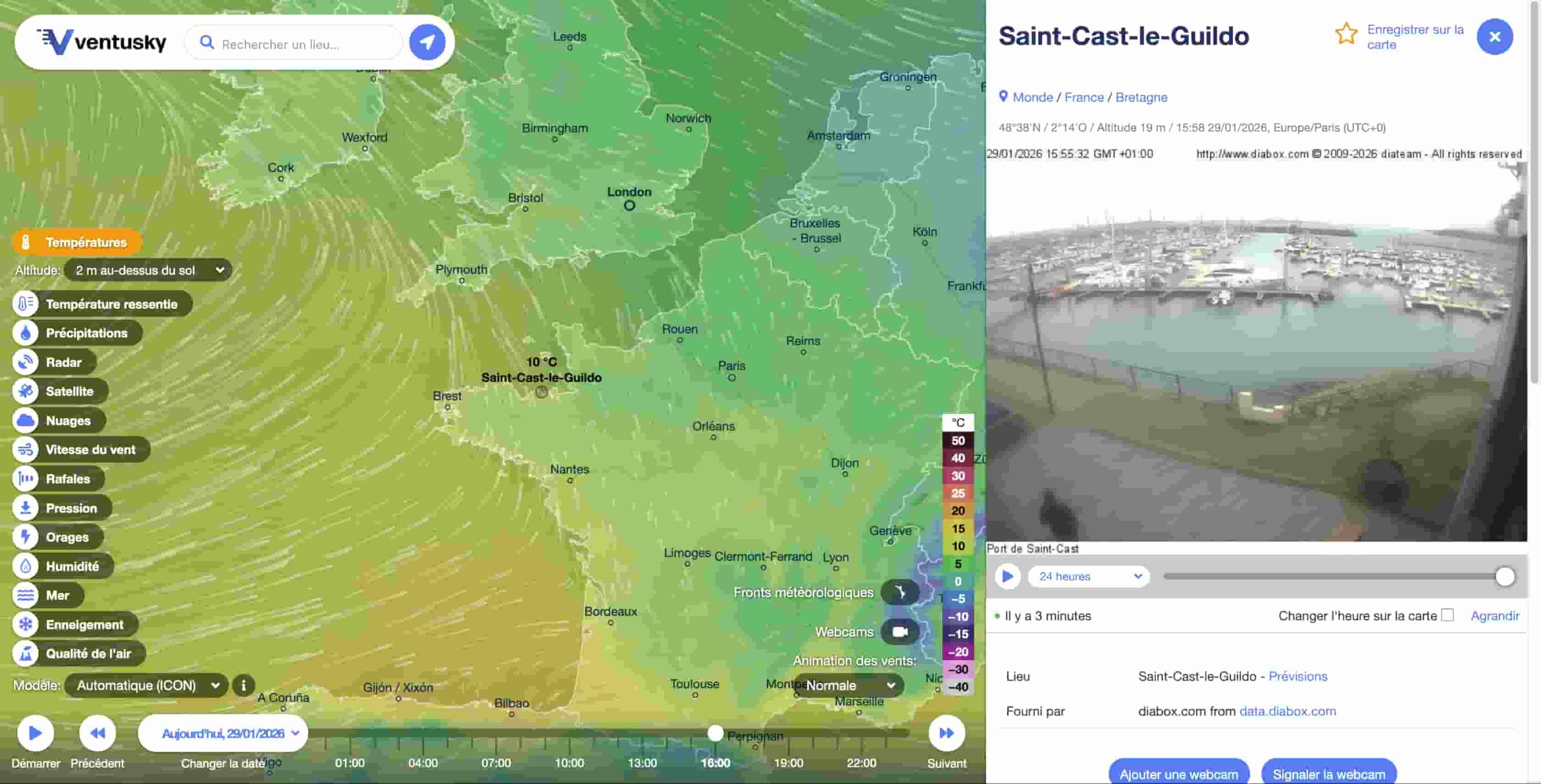The width and height of the screenshot is (1541, 784).
Task: Select the Satellite layer icon
Action: click(x=25, y=391)
